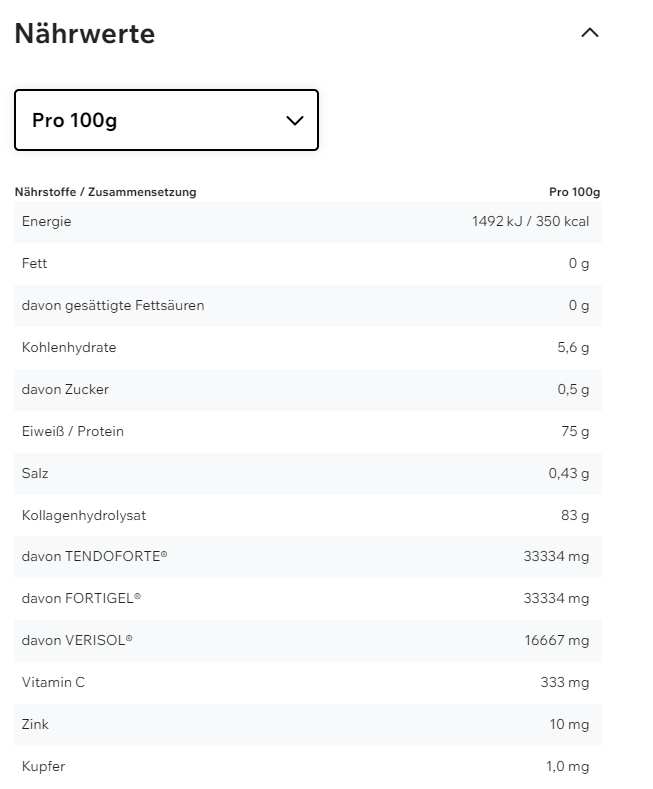Select the Salz row
Screen dimensions: 653x789
(x=307, y=474)
